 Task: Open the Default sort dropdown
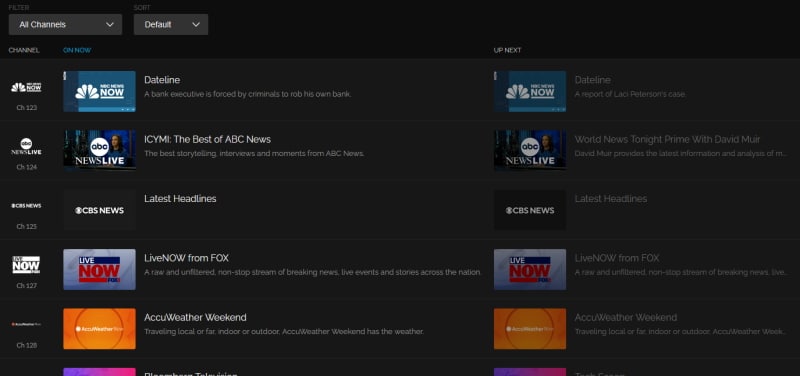(x=171, y=24)
